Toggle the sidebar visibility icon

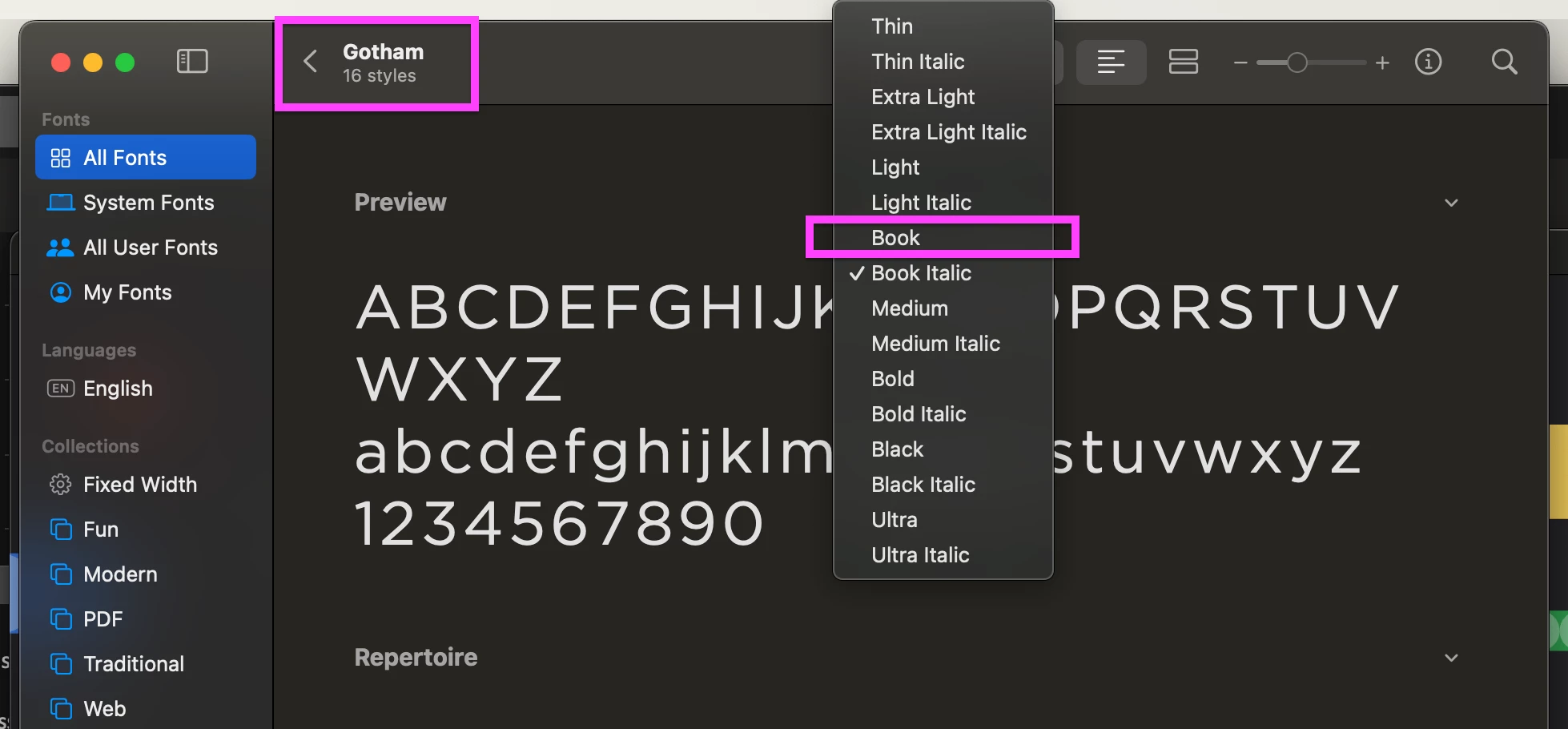(192, 62)
